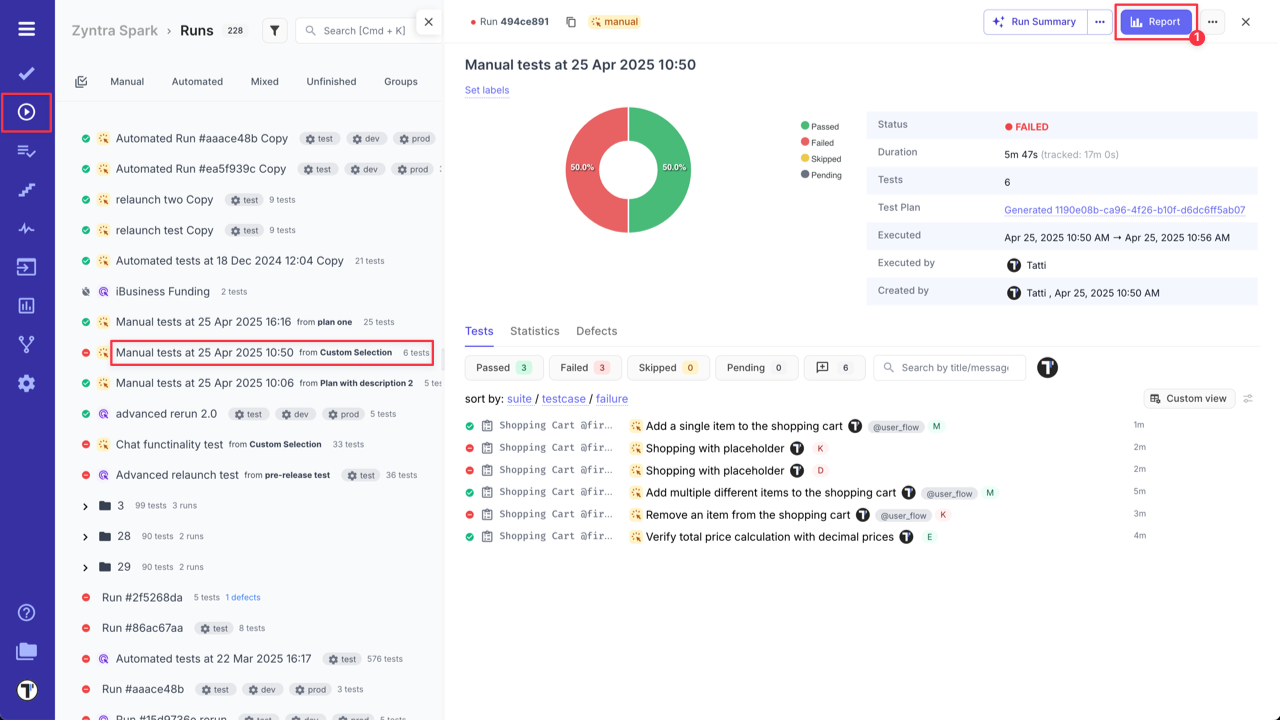Viewport: 1280px width, 720px height.
Task: Toggle the Failed results filter chip
Action: click(584, 367)
